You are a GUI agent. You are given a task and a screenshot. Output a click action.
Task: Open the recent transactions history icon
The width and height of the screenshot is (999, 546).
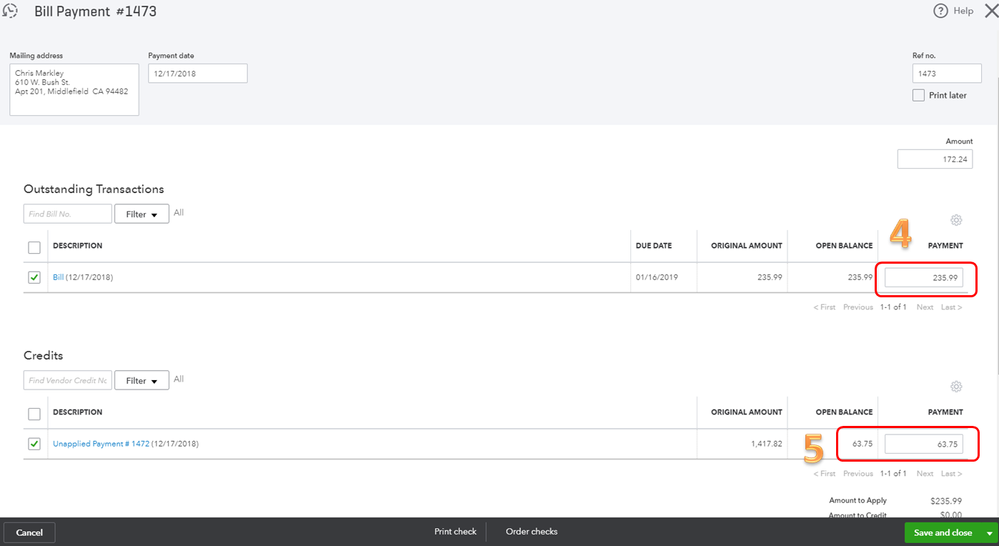10,11
